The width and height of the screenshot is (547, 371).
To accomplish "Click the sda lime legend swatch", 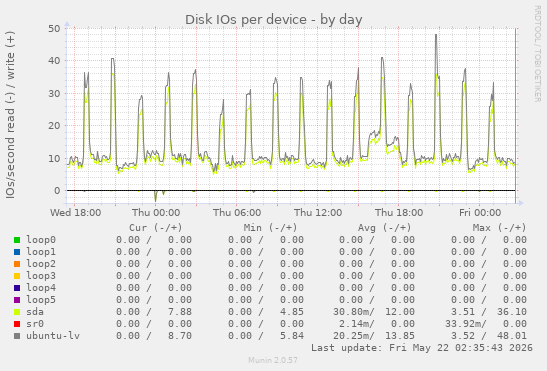I will pos(17,312).
